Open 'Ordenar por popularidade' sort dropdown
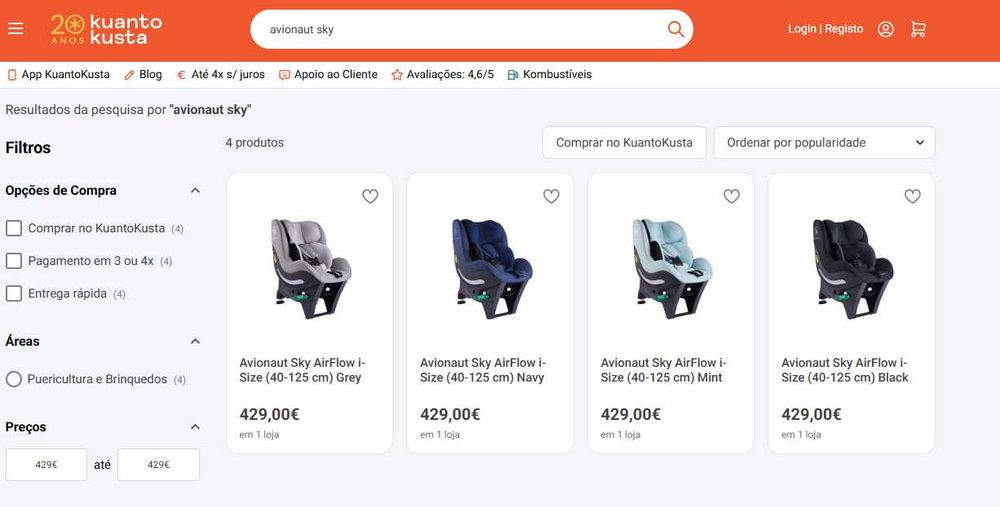 point(824,143)
